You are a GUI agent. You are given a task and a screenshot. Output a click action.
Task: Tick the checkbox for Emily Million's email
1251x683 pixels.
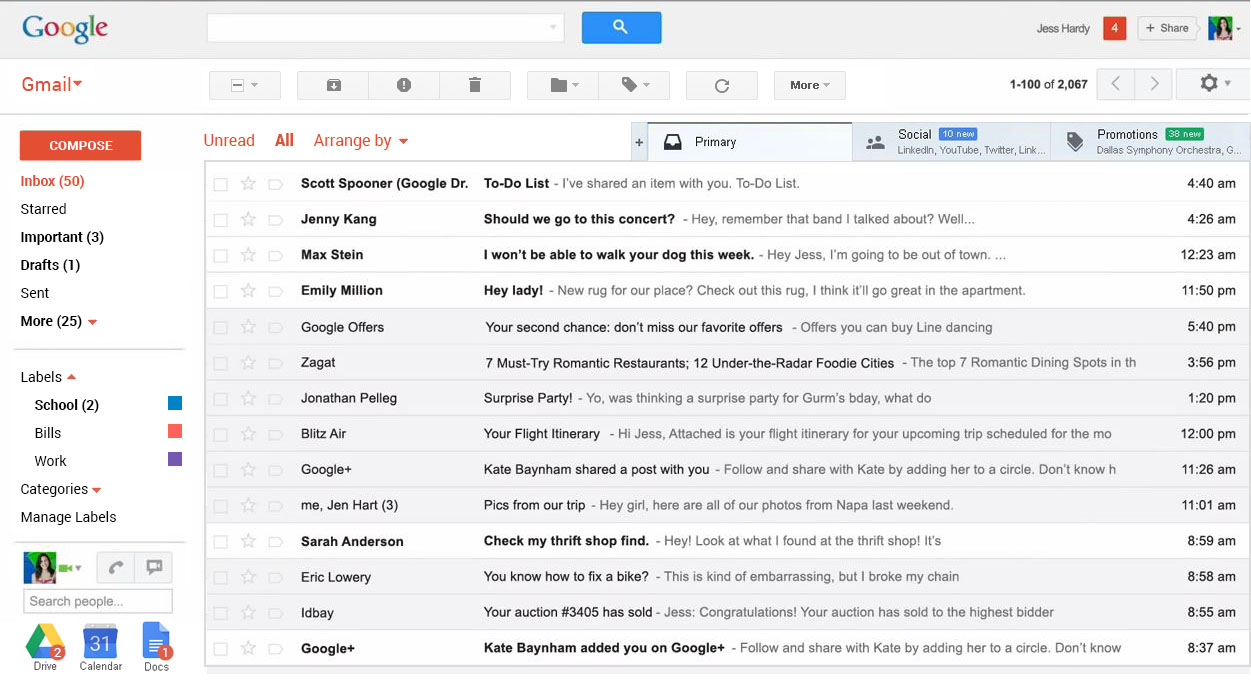220,291
